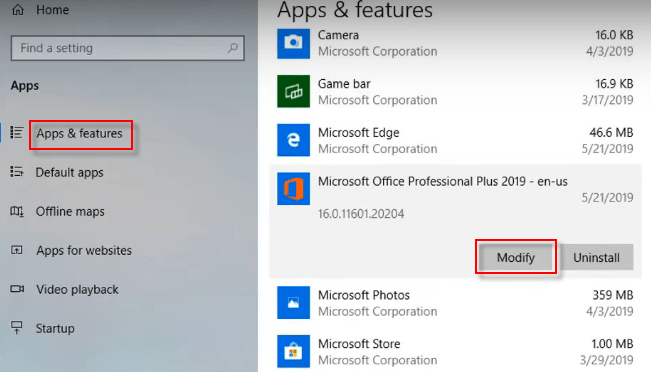Click the Default apps icon
Viewport: 651px width, 372px height.
point(17,172)
